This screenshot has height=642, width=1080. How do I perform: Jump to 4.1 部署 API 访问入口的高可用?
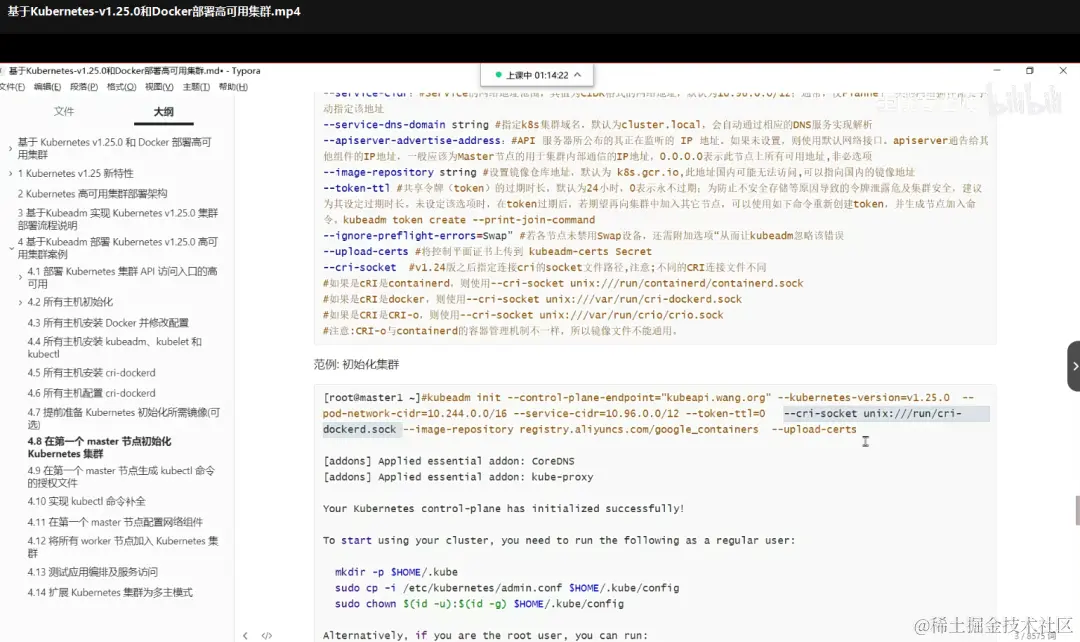pos(123,278)
